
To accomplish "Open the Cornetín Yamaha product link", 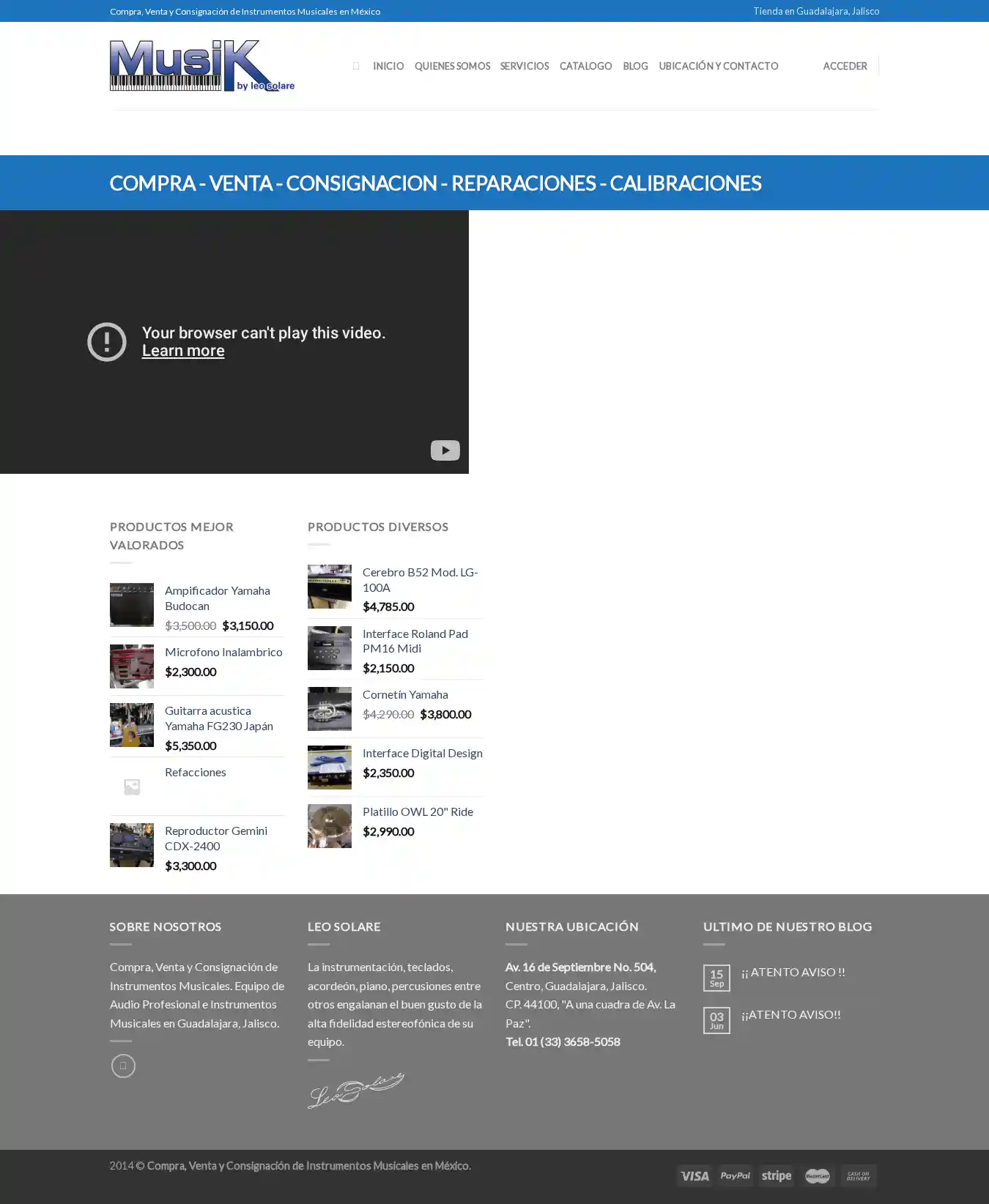I will [405, 694].
